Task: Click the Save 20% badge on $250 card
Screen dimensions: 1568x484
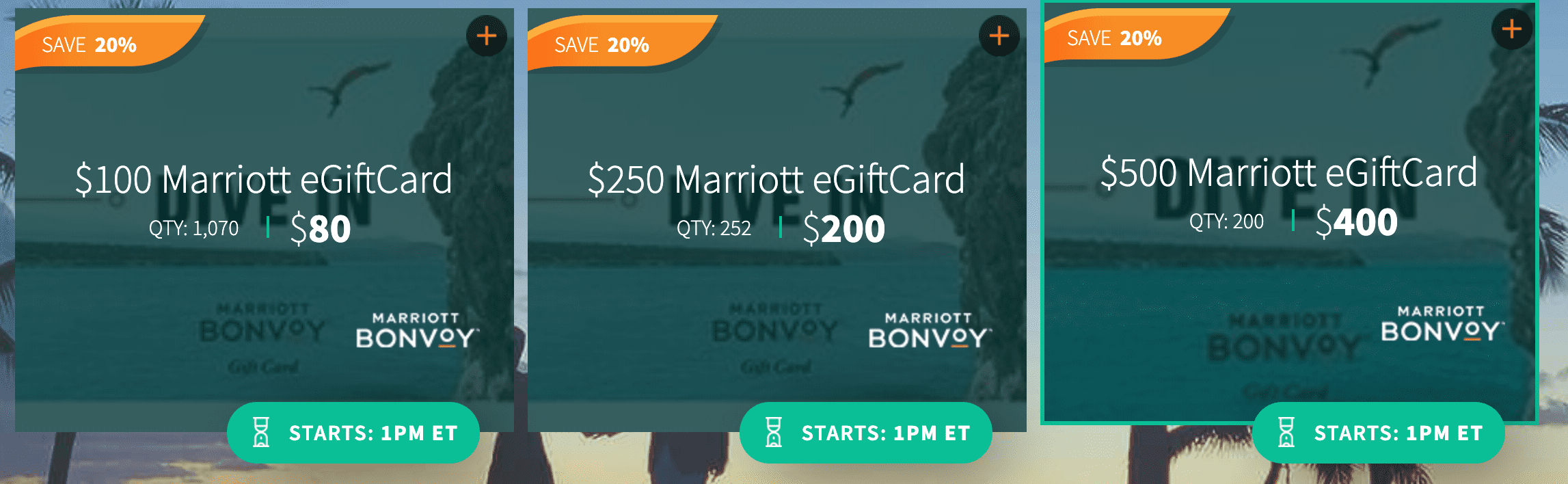Action: (622, 42)
